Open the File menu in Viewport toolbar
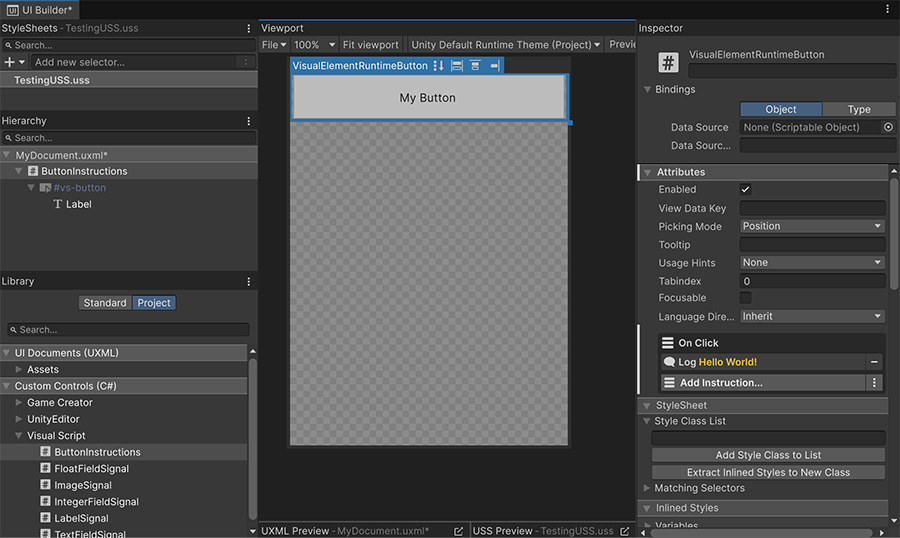The height and width of the screenshot is (538, 900). click(x=274, y=45)
